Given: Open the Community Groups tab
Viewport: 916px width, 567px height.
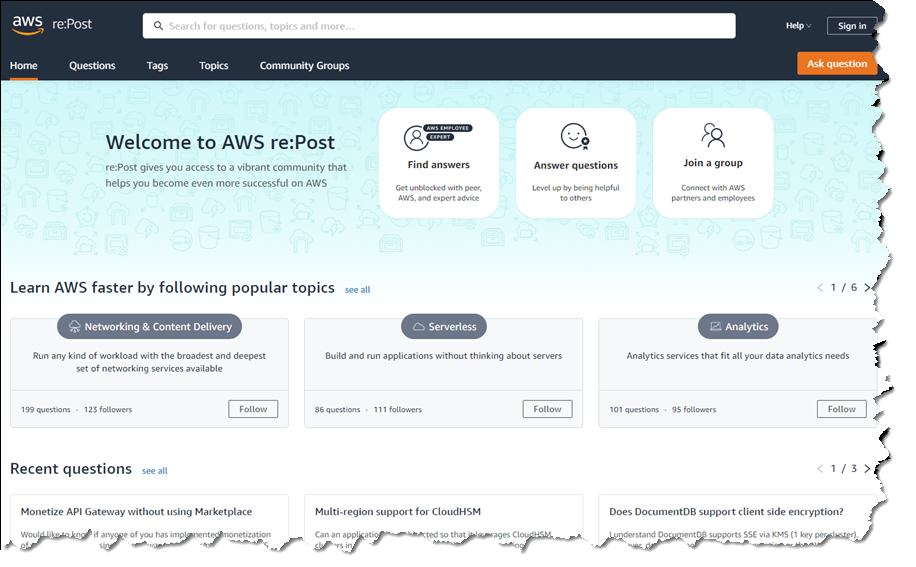Looking at the screenshot, I should tap(304, 65).
